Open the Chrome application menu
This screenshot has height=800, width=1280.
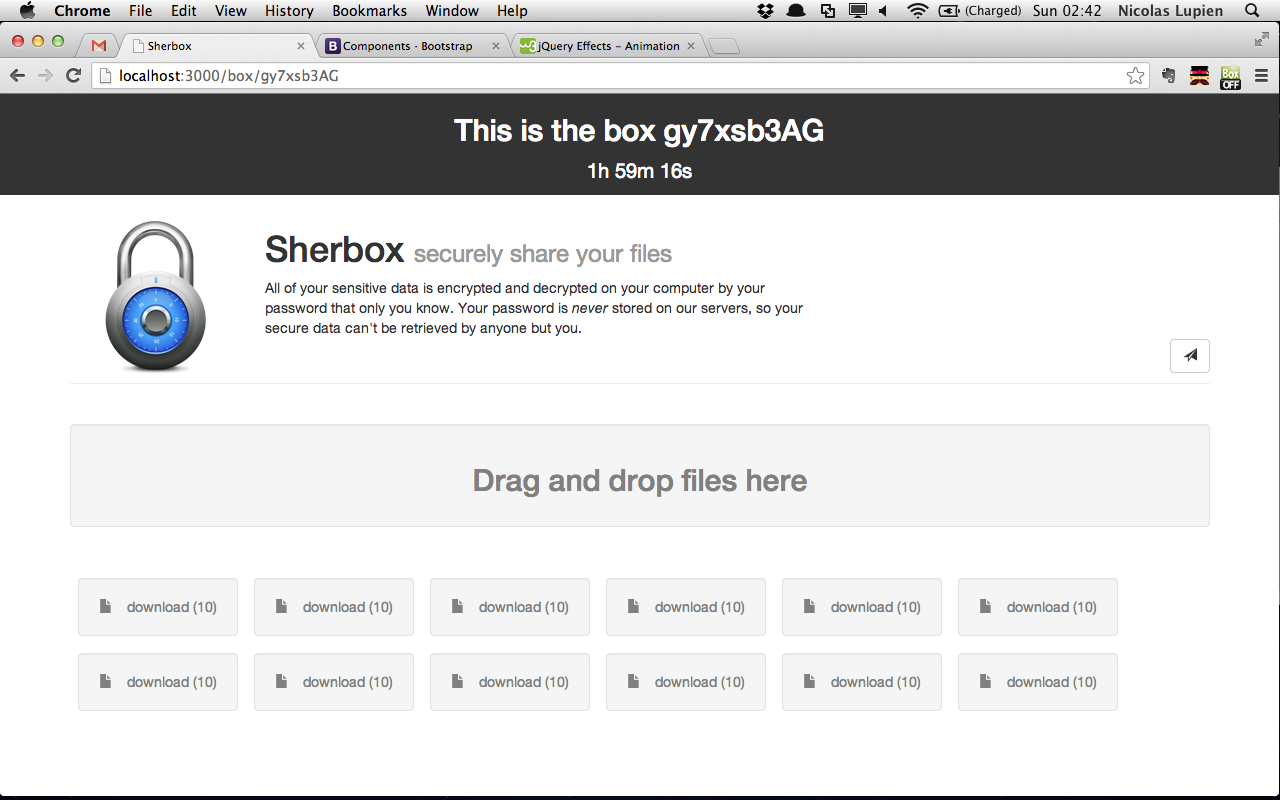(82, 11)
